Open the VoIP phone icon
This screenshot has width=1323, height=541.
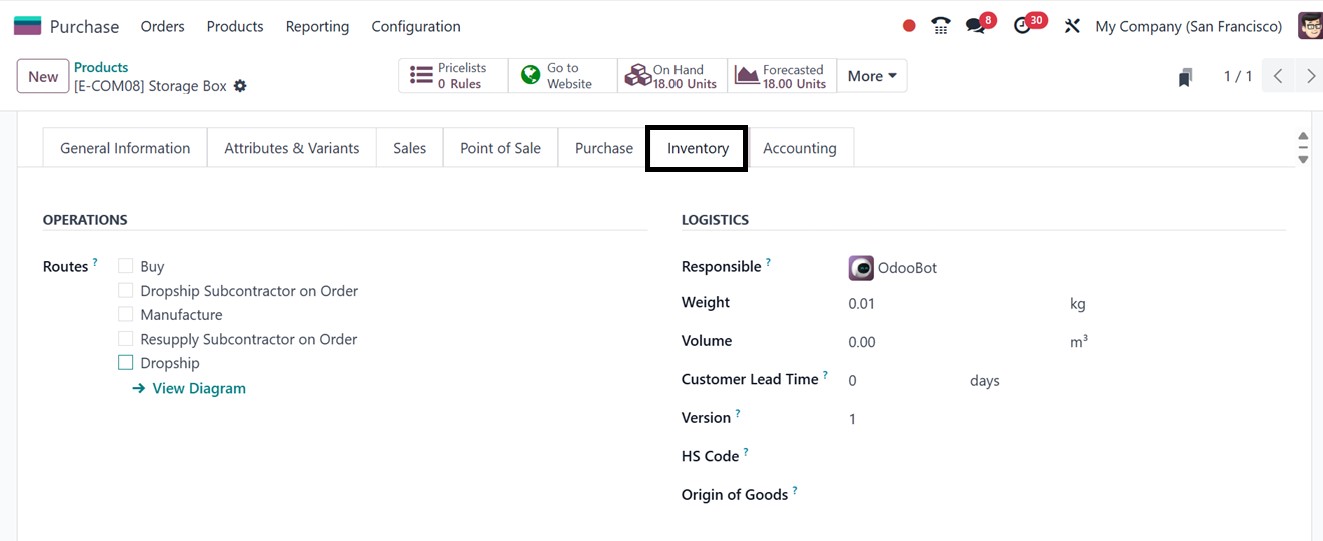[x=940, y=26]
